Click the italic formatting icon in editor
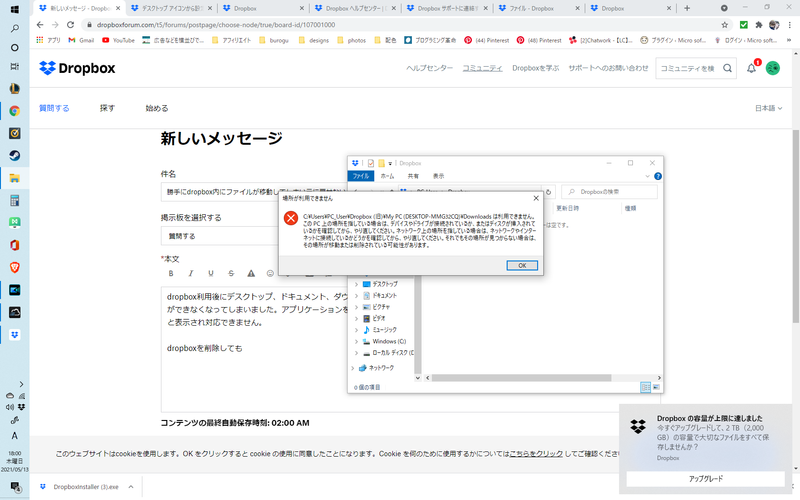This screenshot has height=500, width=800. pyautogui.click(x=190, y=273)
